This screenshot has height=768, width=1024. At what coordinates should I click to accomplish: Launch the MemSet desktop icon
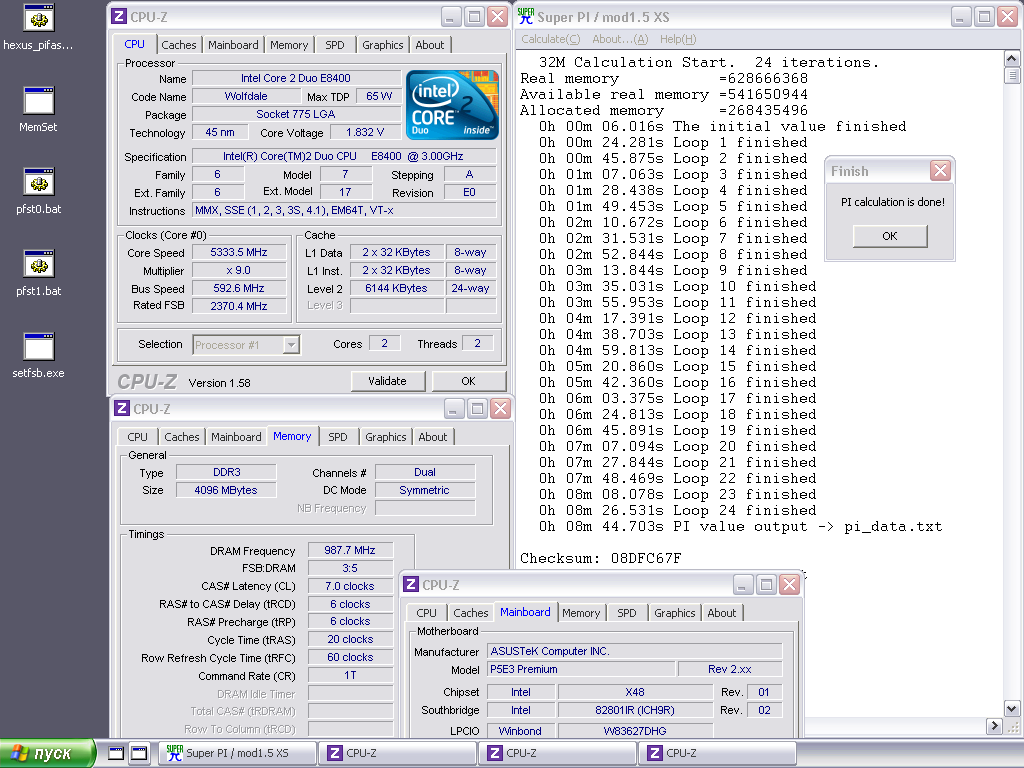(39, 101)
